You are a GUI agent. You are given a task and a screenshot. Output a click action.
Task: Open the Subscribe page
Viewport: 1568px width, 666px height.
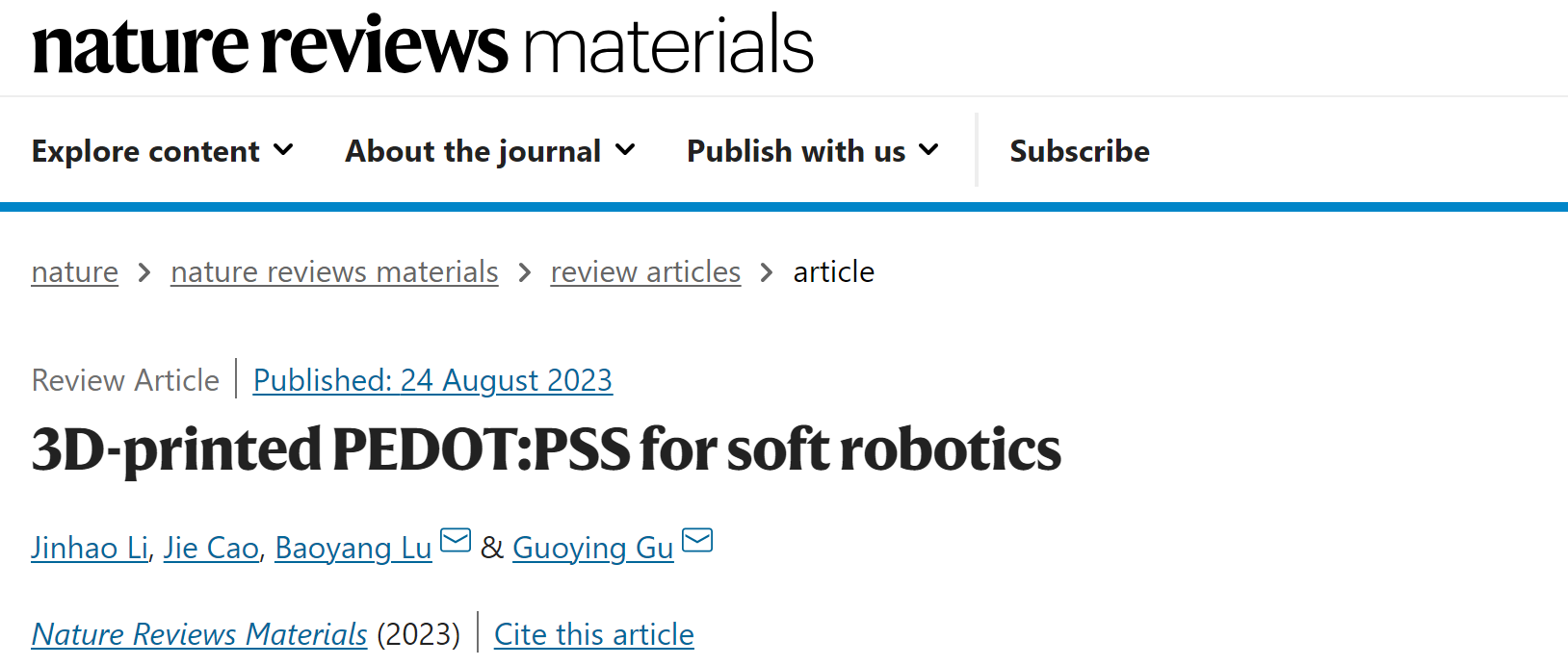(1079, 151)
